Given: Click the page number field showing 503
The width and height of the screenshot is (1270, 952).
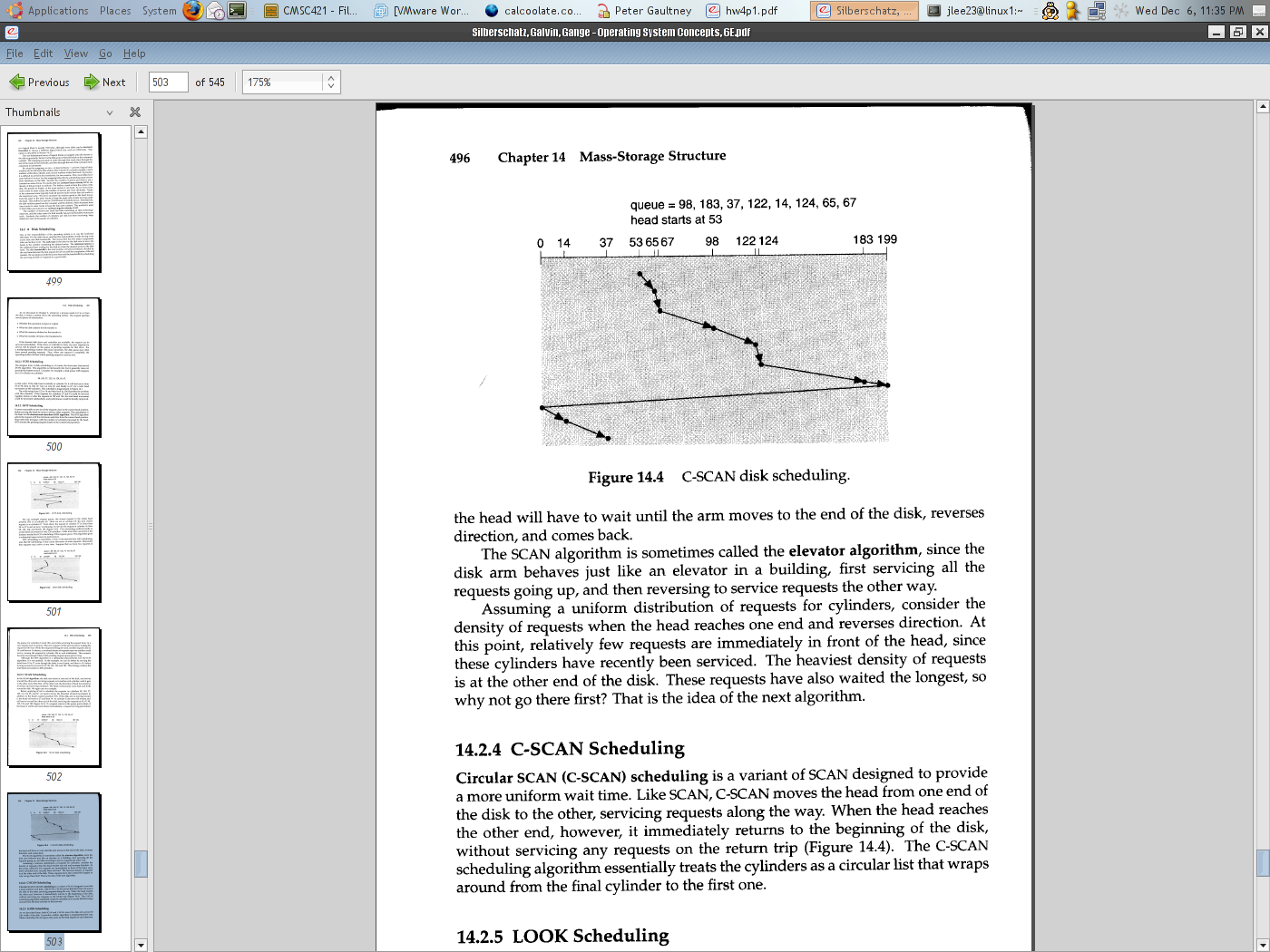Looking at the screenshot, I should point(168,83).
